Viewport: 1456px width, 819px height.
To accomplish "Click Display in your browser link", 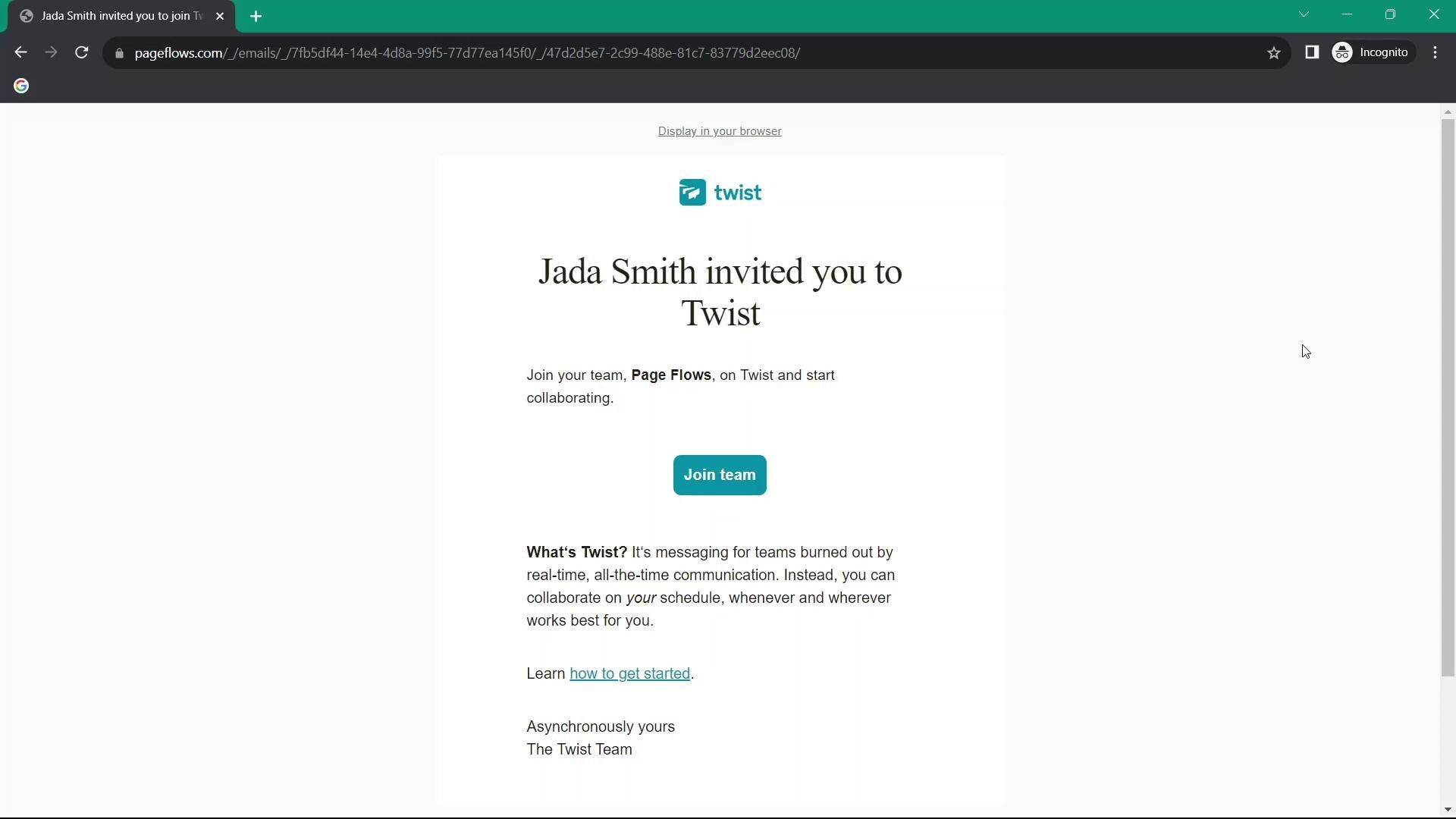I will (720, 131).
